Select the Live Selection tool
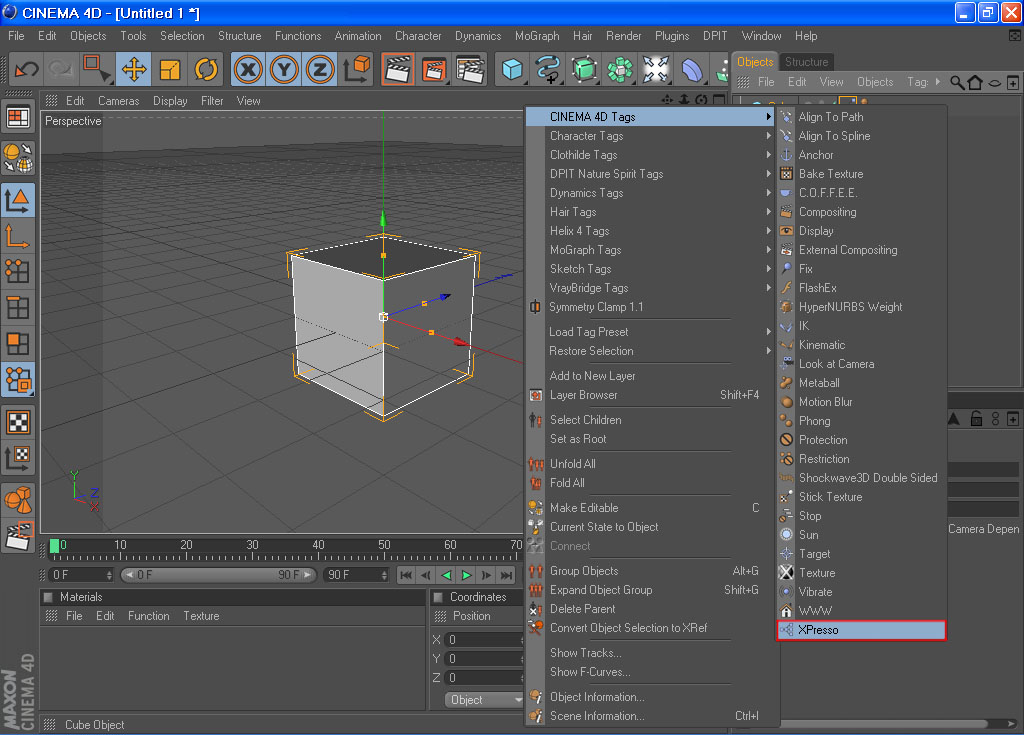This screenshot has height=735, width=1024. (97, 69)
